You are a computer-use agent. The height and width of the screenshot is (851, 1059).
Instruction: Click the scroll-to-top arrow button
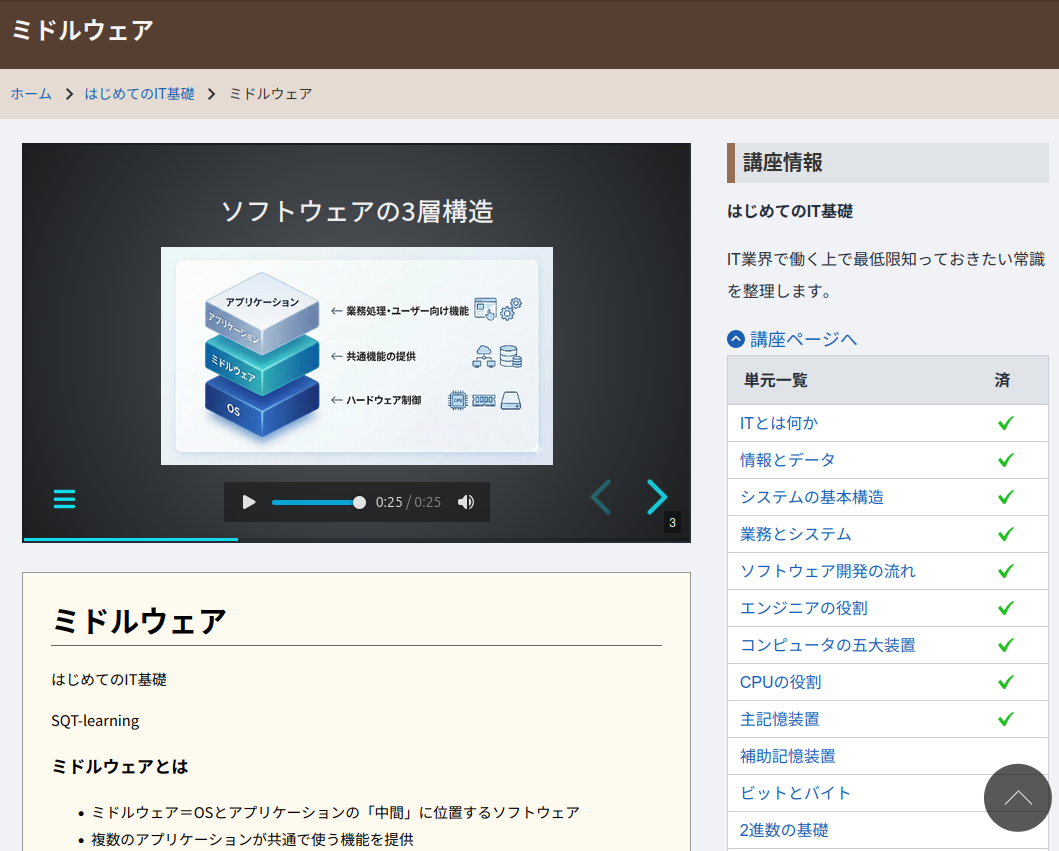1017,798
